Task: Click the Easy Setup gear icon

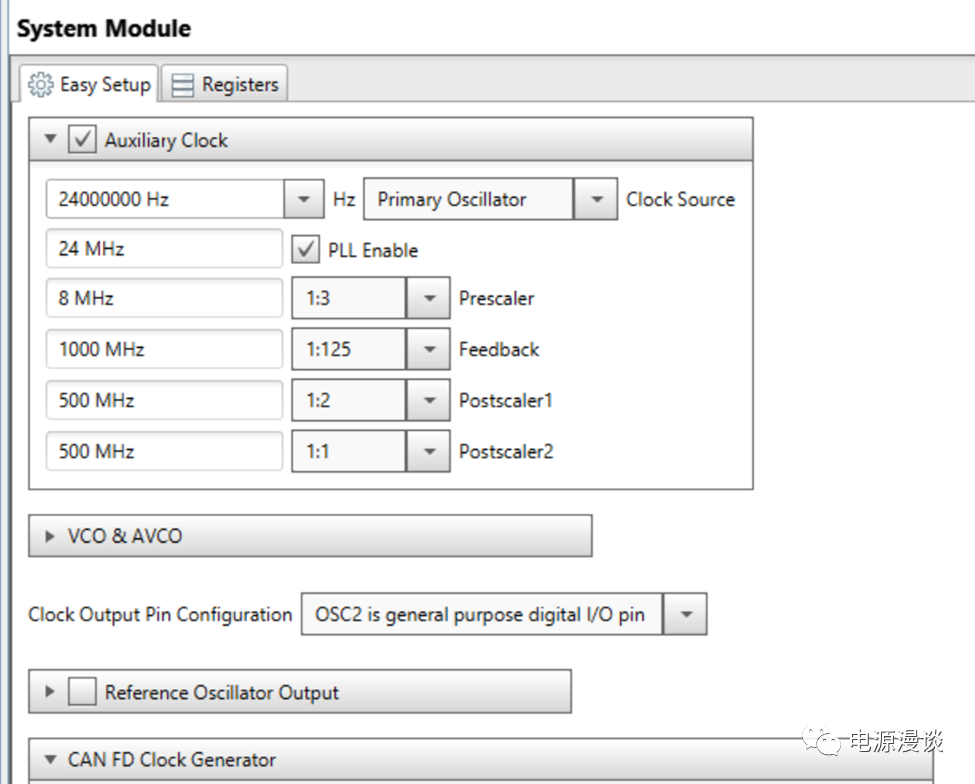Action: pos(41,85)
